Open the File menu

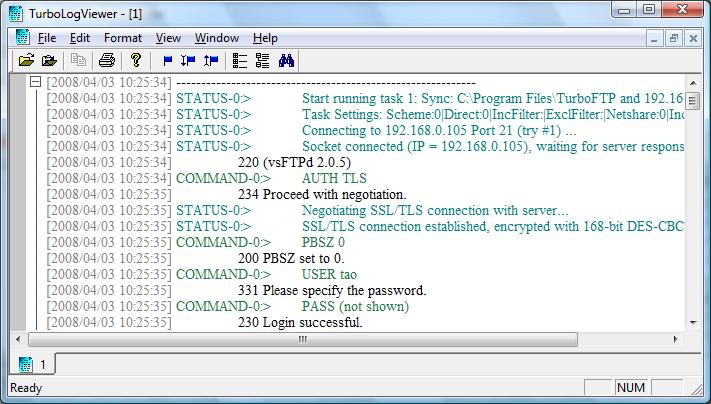pyautogui.click(x=47, y=38)
